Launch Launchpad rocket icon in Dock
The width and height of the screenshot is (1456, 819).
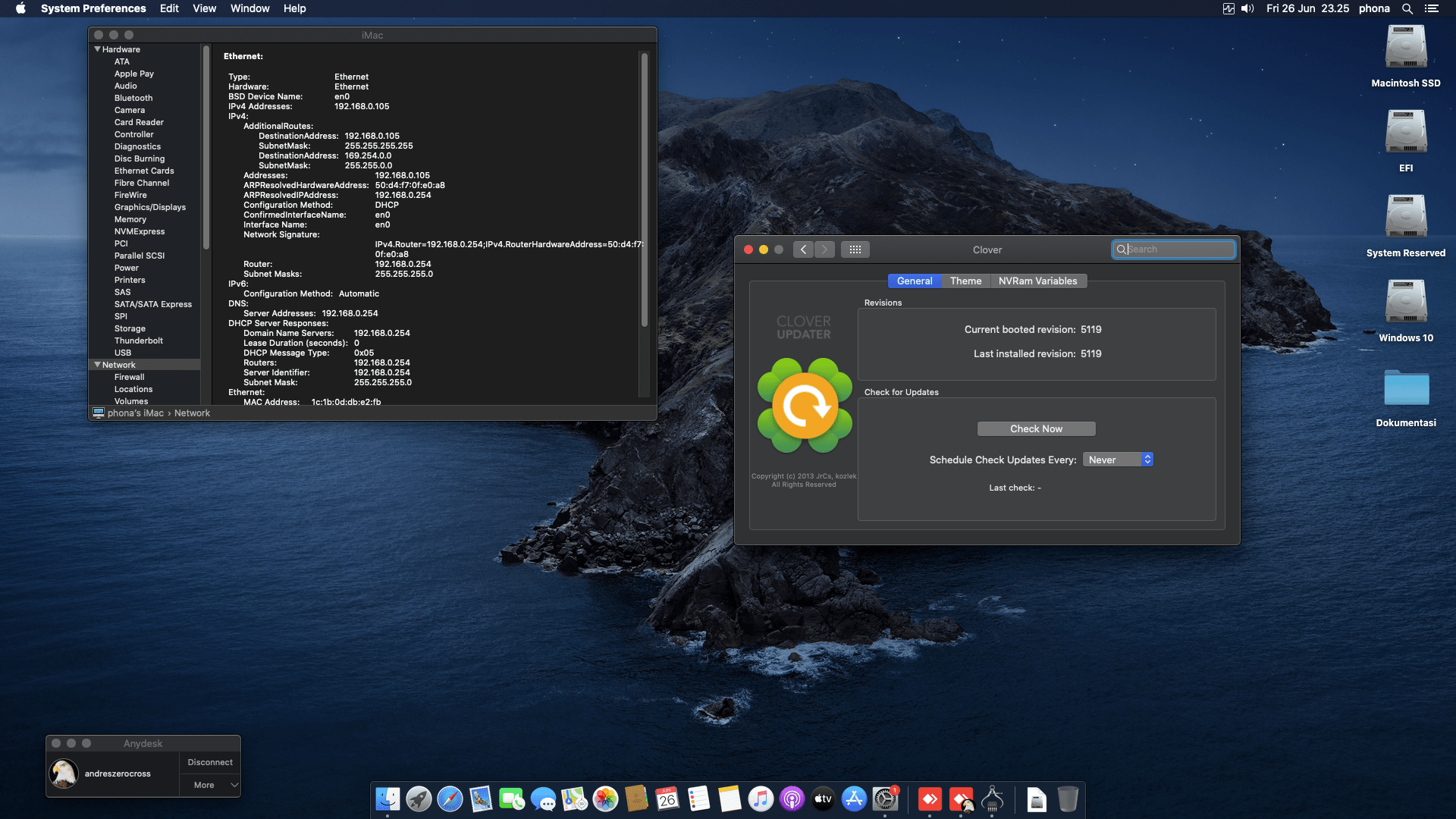coord(419,799)
